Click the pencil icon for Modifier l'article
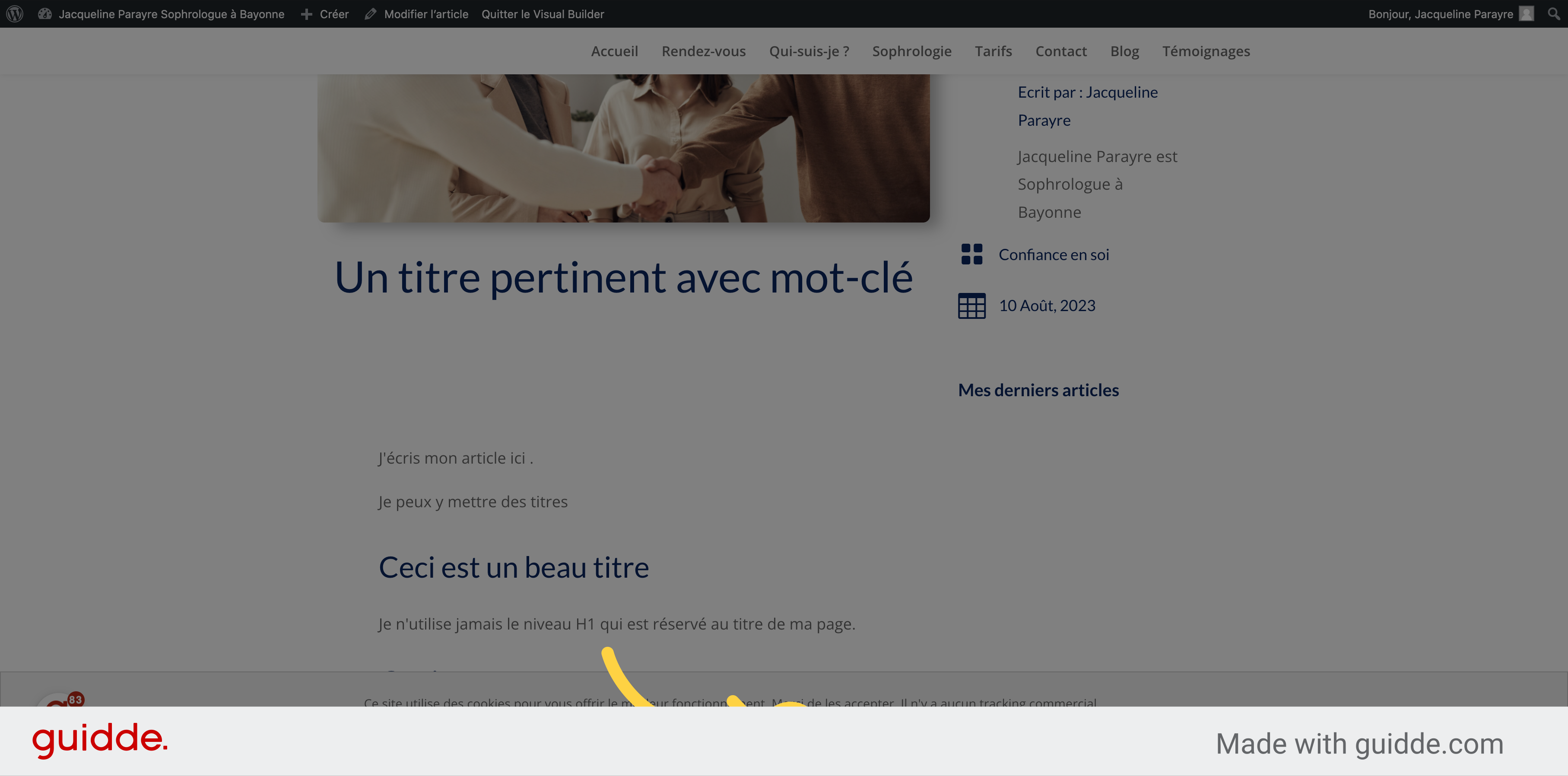1568x776 pixels. (x=370, y=13)
